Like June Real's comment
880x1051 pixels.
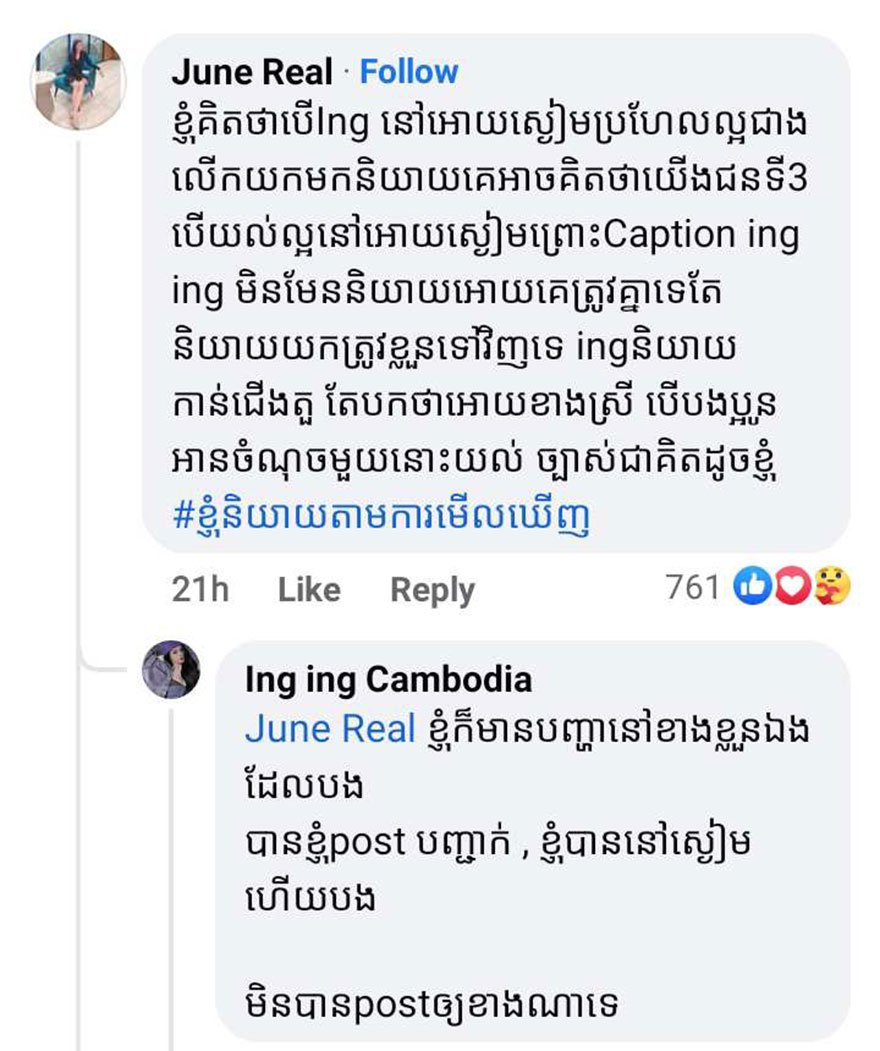309,590
